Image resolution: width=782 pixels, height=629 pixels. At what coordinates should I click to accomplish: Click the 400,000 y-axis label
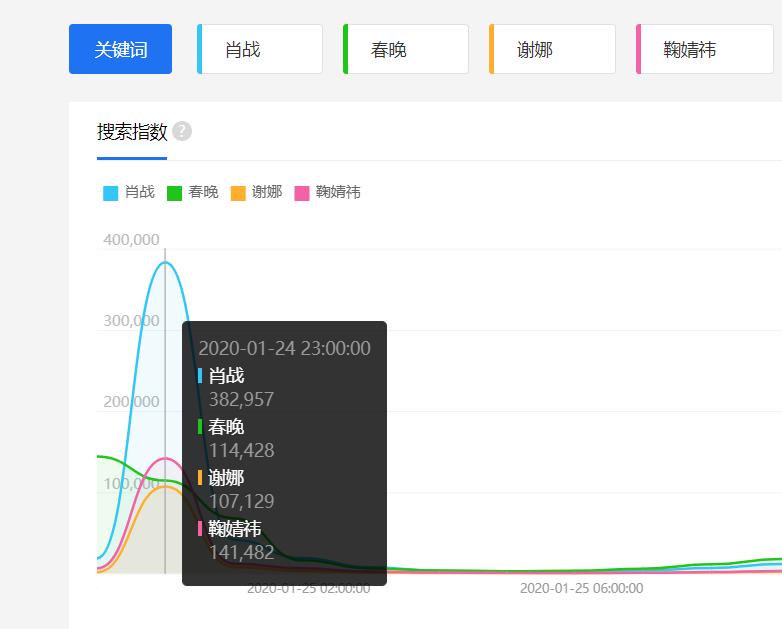coord(131,240)
